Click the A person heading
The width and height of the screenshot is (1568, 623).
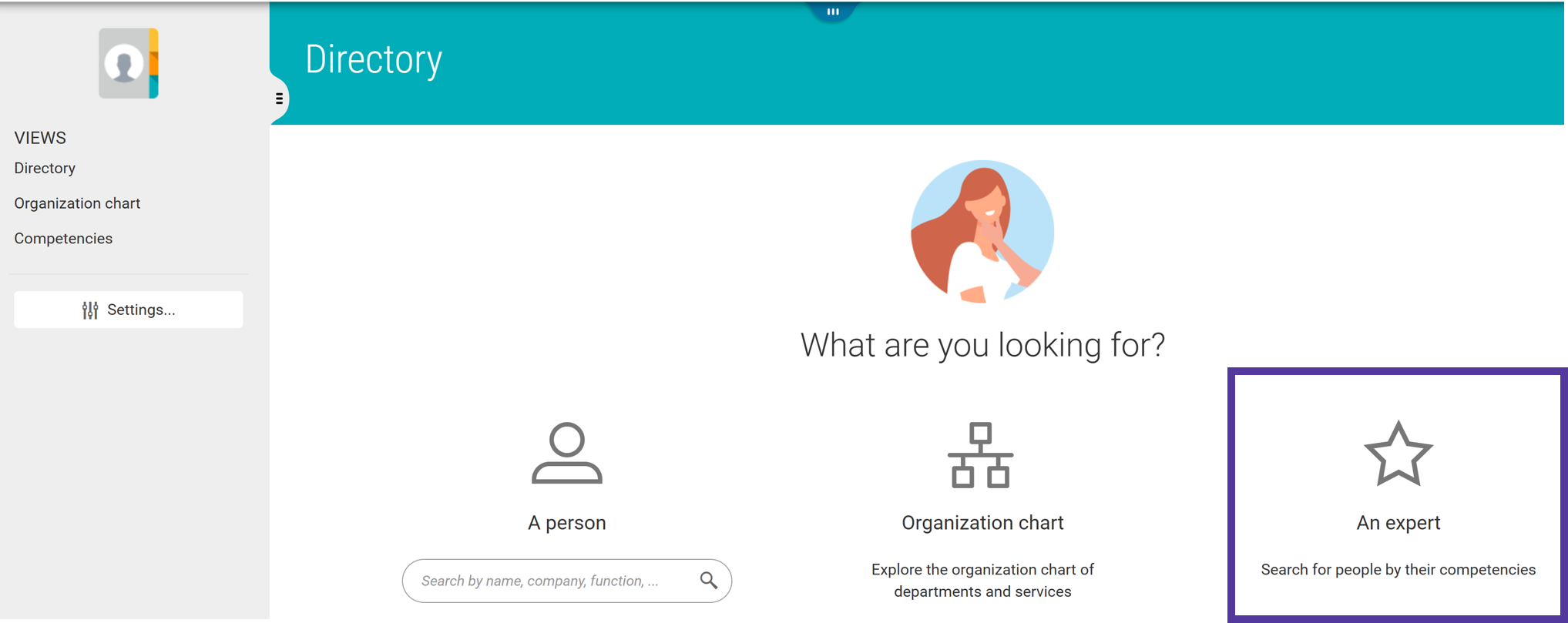567,523
